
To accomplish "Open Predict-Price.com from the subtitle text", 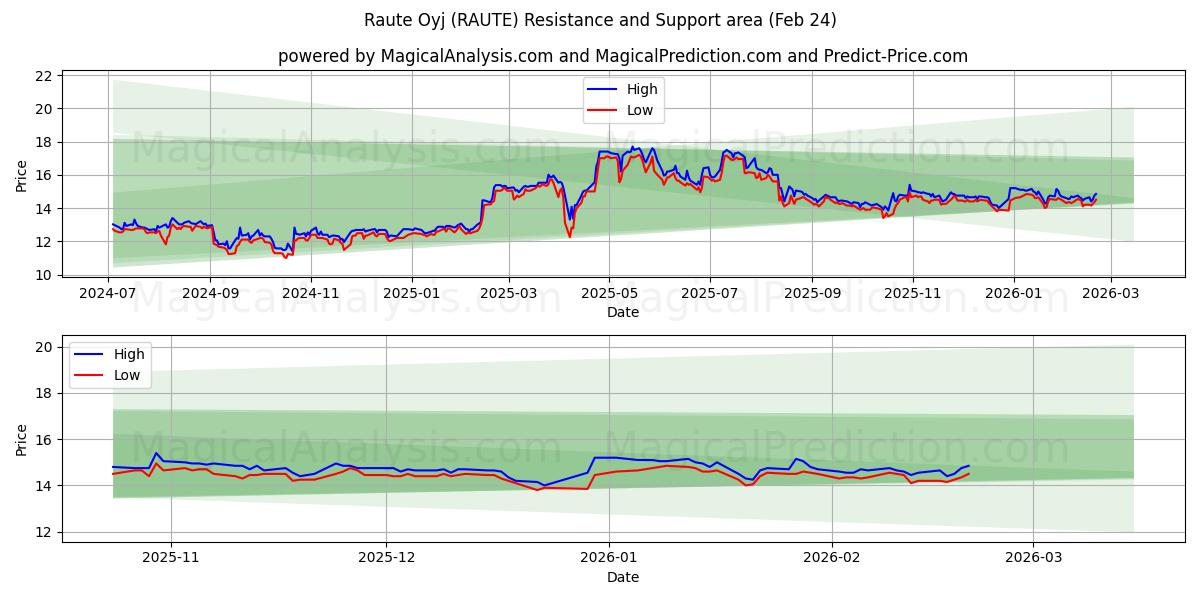I will 898,57.
